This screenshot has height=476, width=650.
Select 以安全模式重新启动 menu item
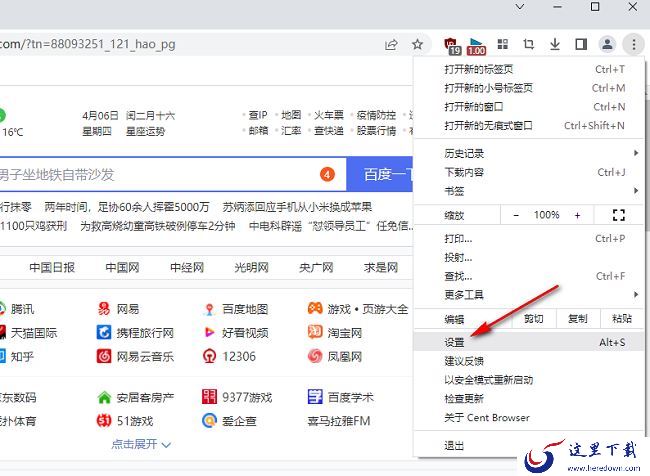[x=529, y=380]
